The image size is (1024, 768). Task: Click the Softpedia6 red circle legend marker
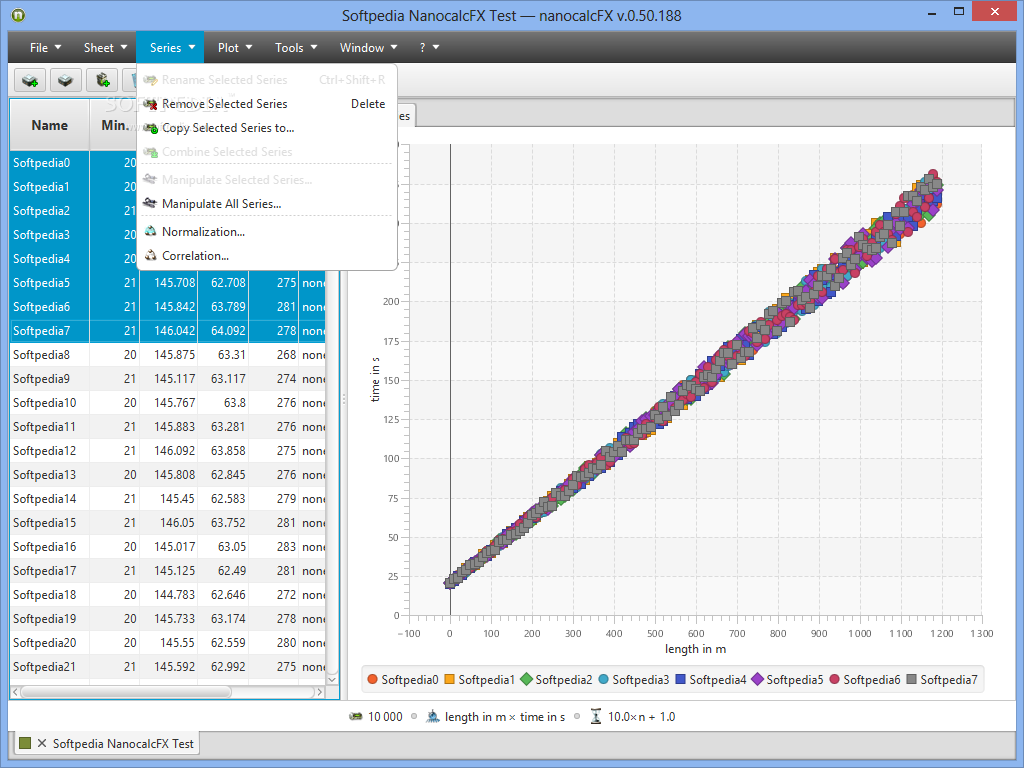[x=835, y=680]
